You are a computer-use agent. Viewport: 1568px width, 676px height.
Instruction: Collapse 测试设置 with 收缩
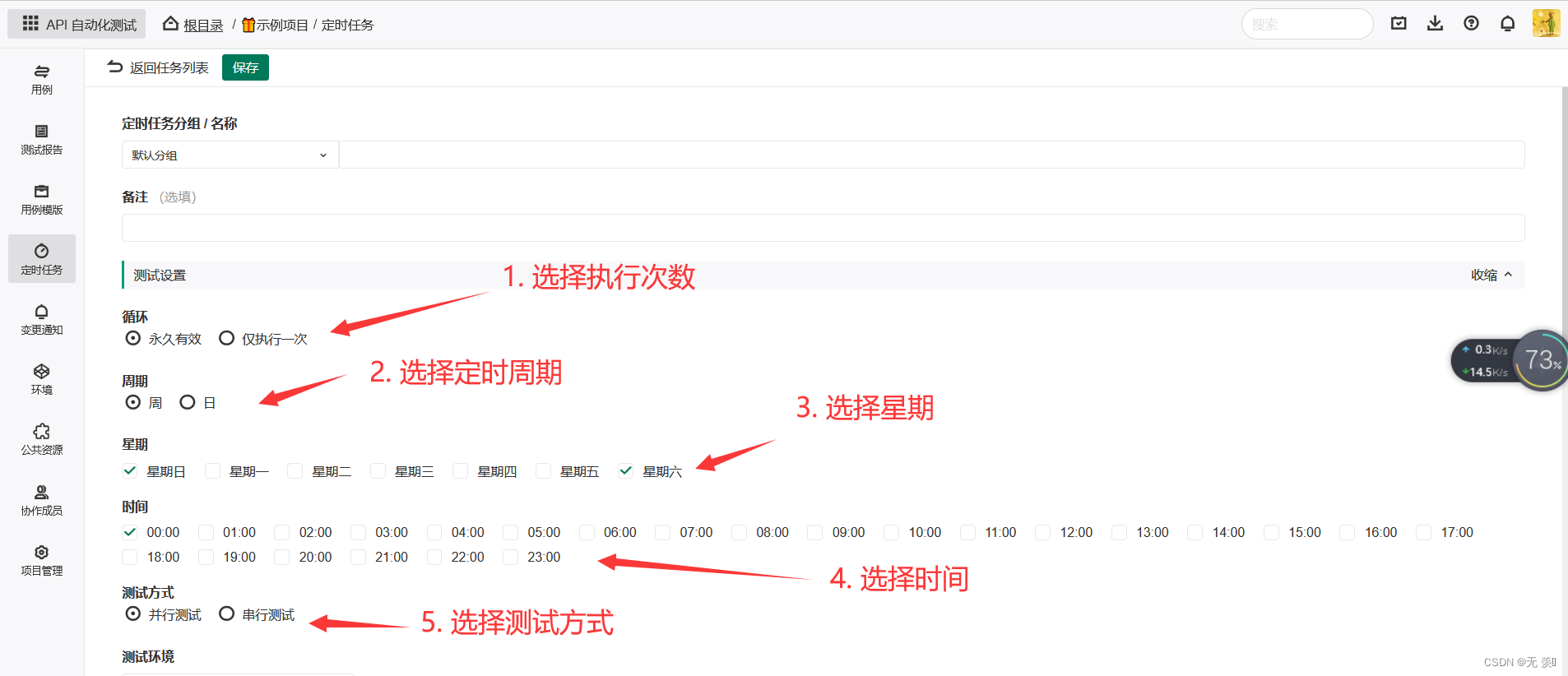coord(1491,275)
